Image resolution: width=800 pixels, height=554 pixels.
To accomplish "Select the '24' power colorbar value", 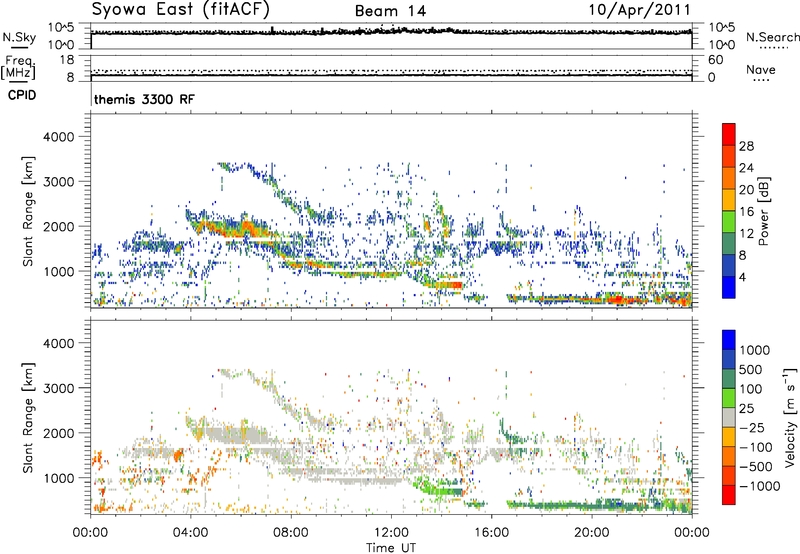I will click(746, 168).
